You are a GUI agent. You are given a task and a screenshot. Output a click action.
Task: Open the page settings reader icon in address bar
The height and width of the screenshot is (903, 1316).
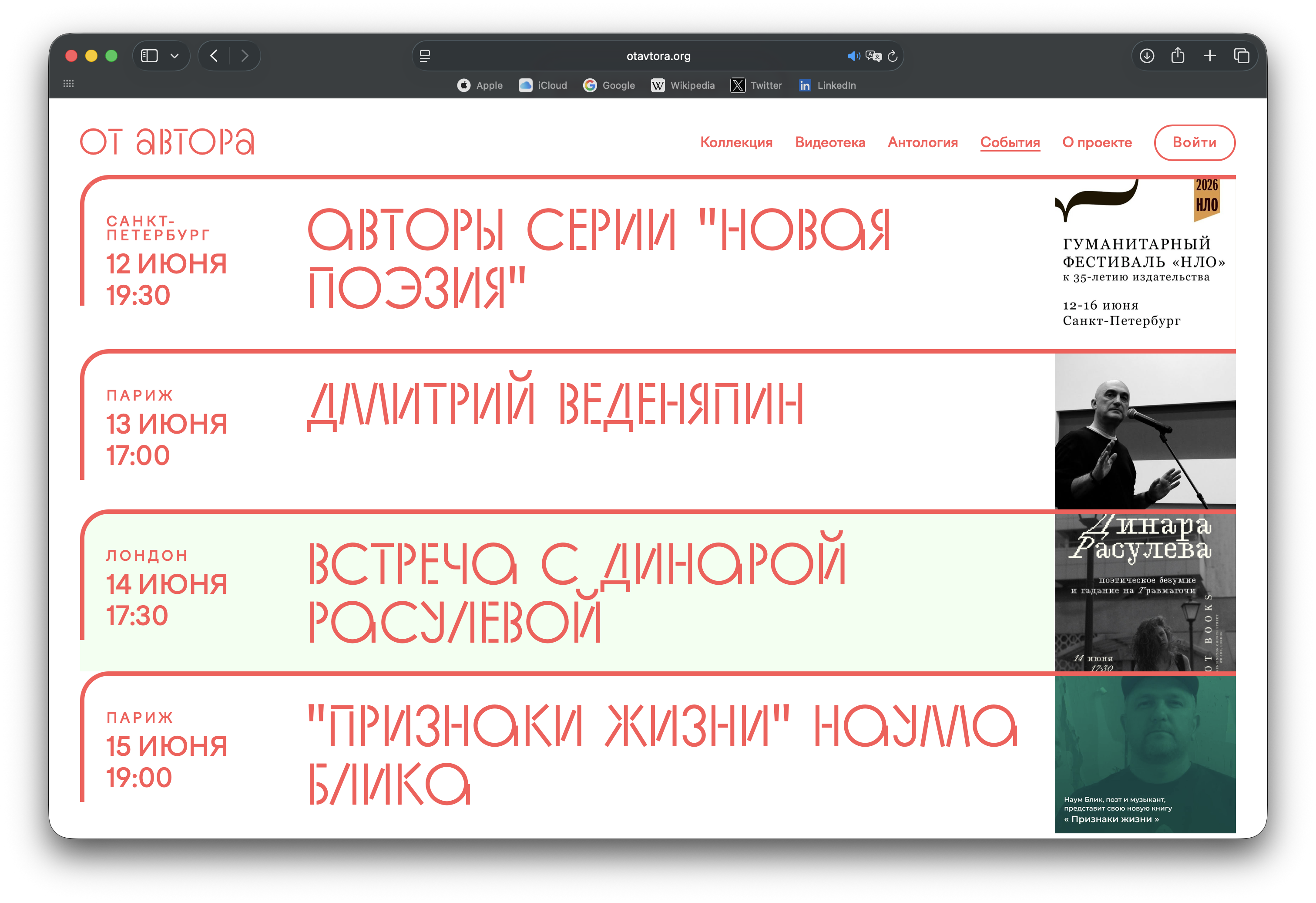(x=425, y=56)
